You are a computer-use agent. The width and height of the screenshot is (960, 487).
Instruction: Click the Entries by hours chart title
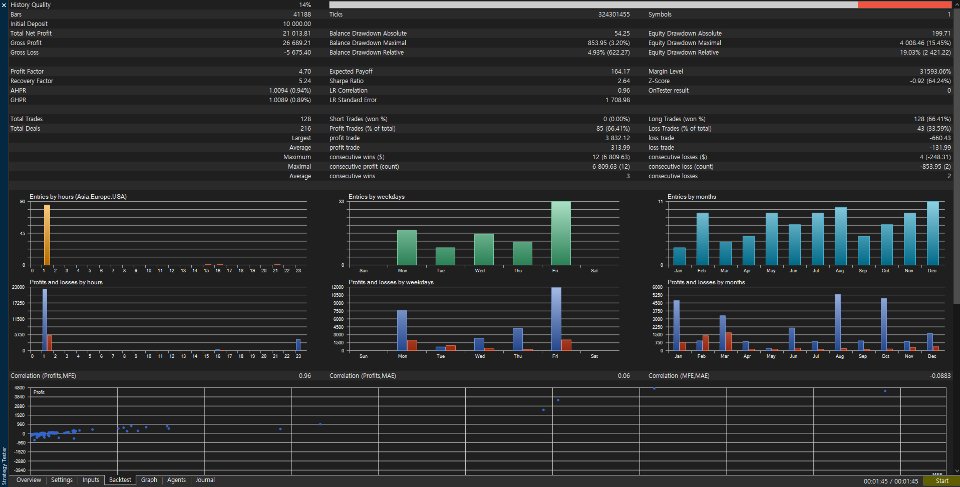coord(78,197)
